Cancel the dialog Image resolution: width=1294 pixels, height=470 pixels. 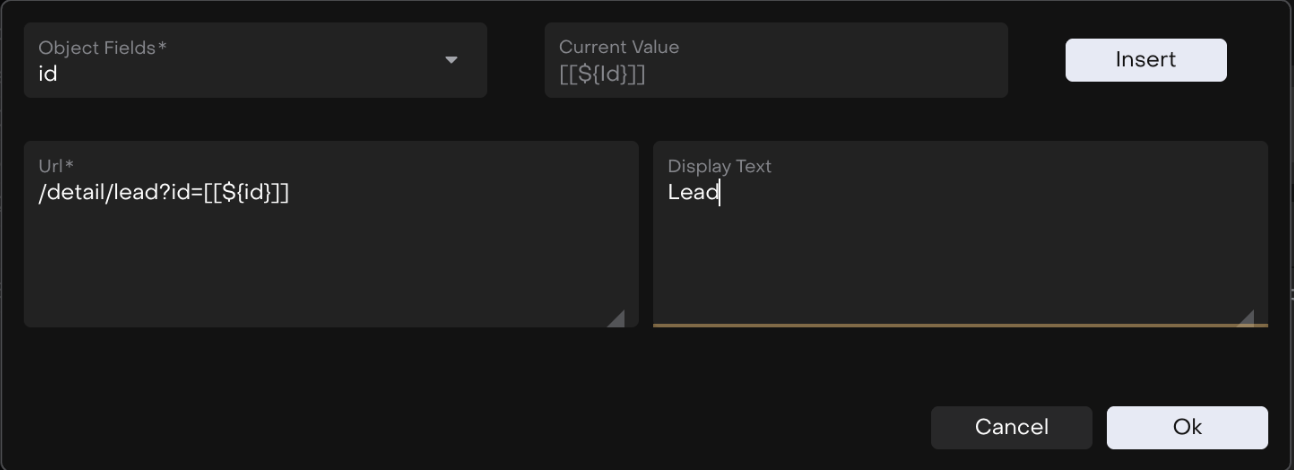(x=1011, y=427)
